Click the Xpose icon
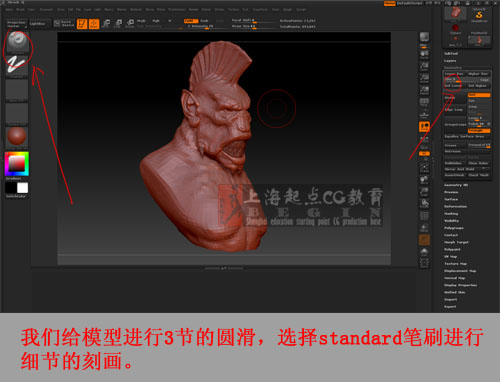The image size is (500, 382). click(424, 263)
